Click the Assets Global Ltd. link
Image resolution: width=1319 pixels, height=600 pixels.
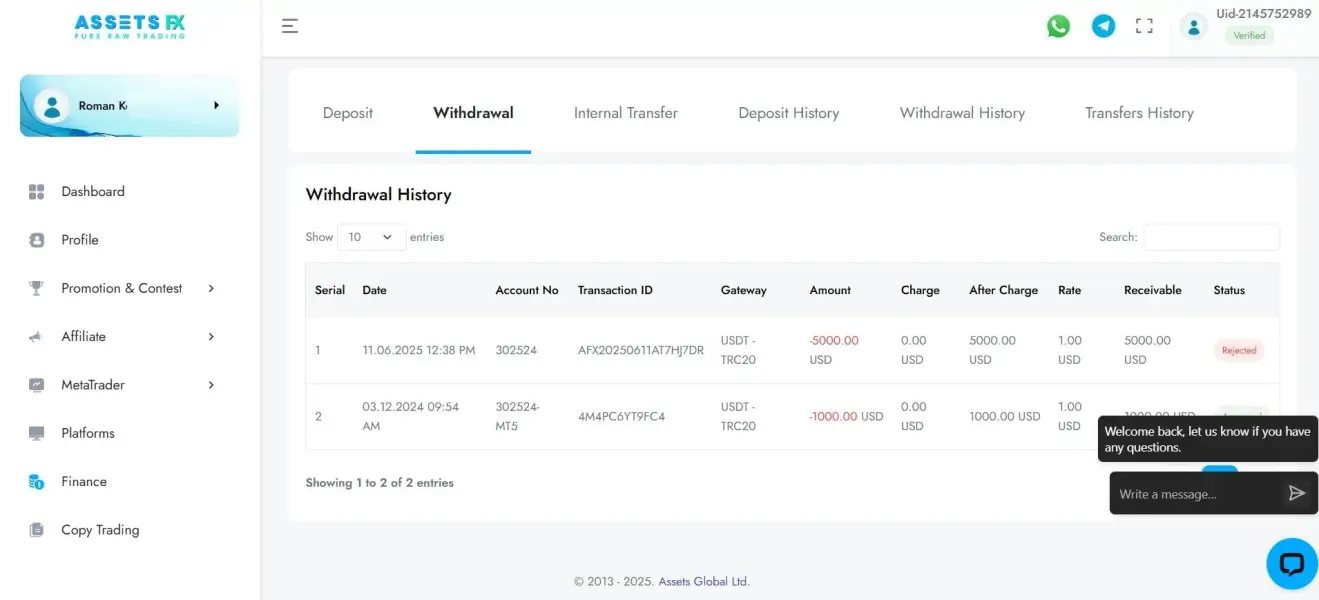click(703, 581)
